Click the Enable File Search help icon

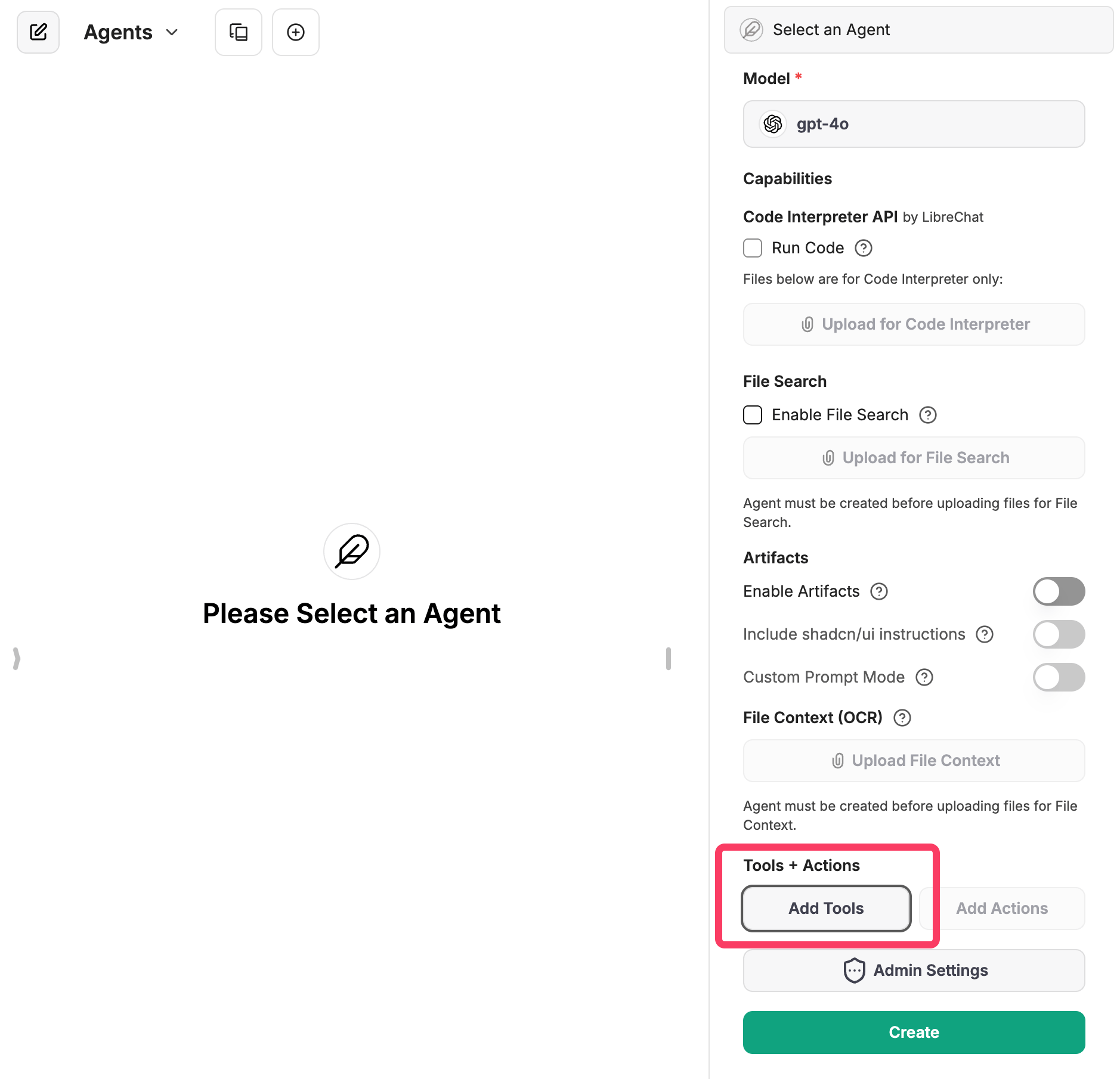click(x=928, y=415)
